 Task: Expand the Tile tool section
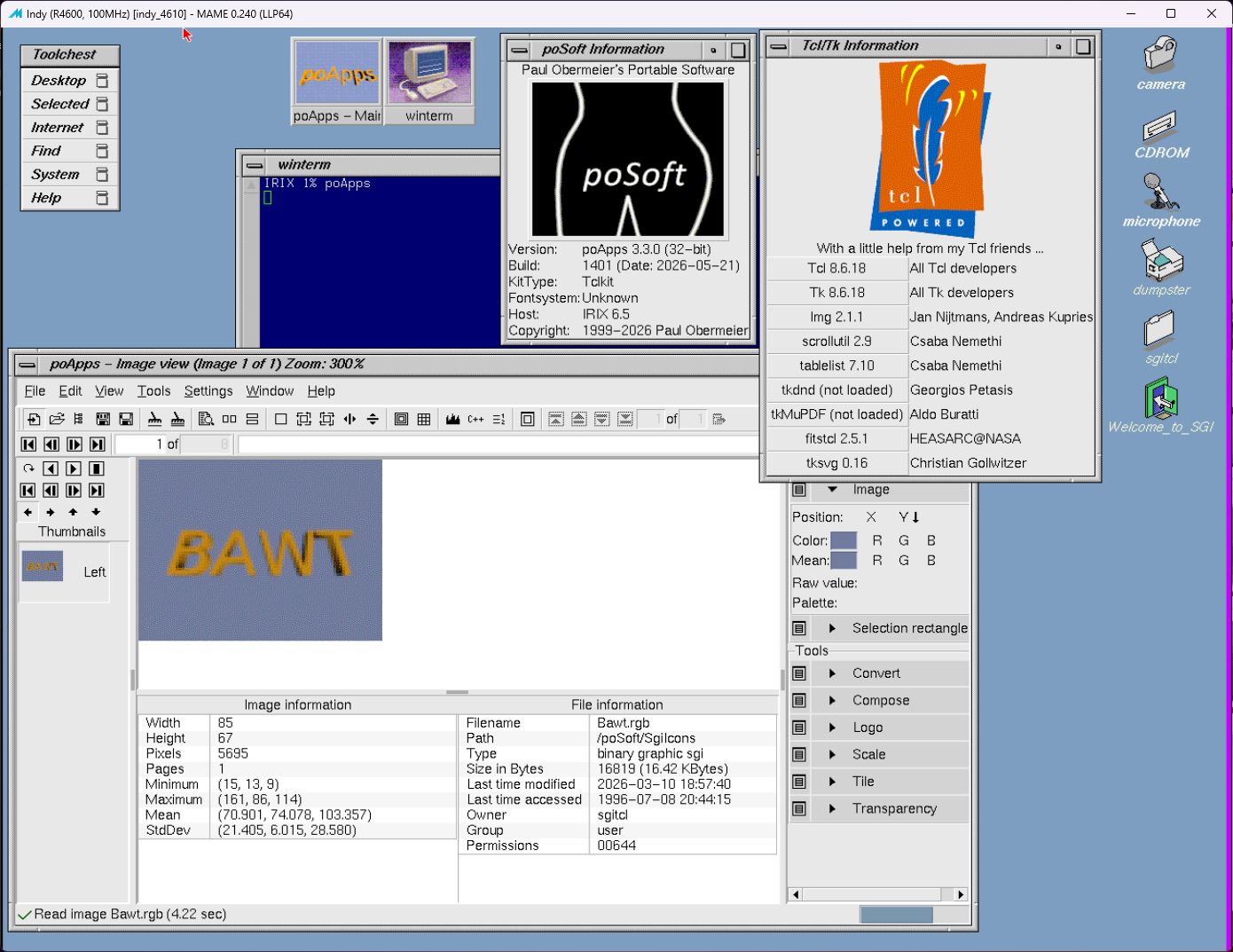point(832,782)
